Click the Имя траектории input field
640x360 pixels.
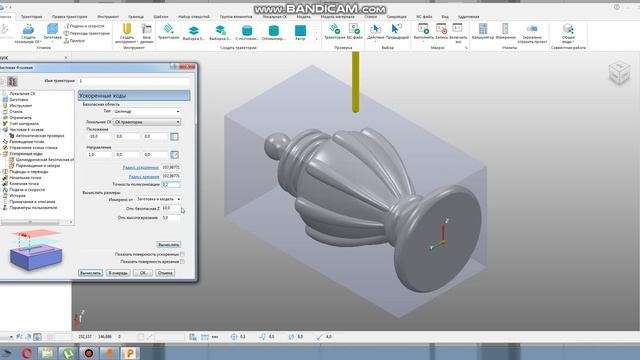134,81
